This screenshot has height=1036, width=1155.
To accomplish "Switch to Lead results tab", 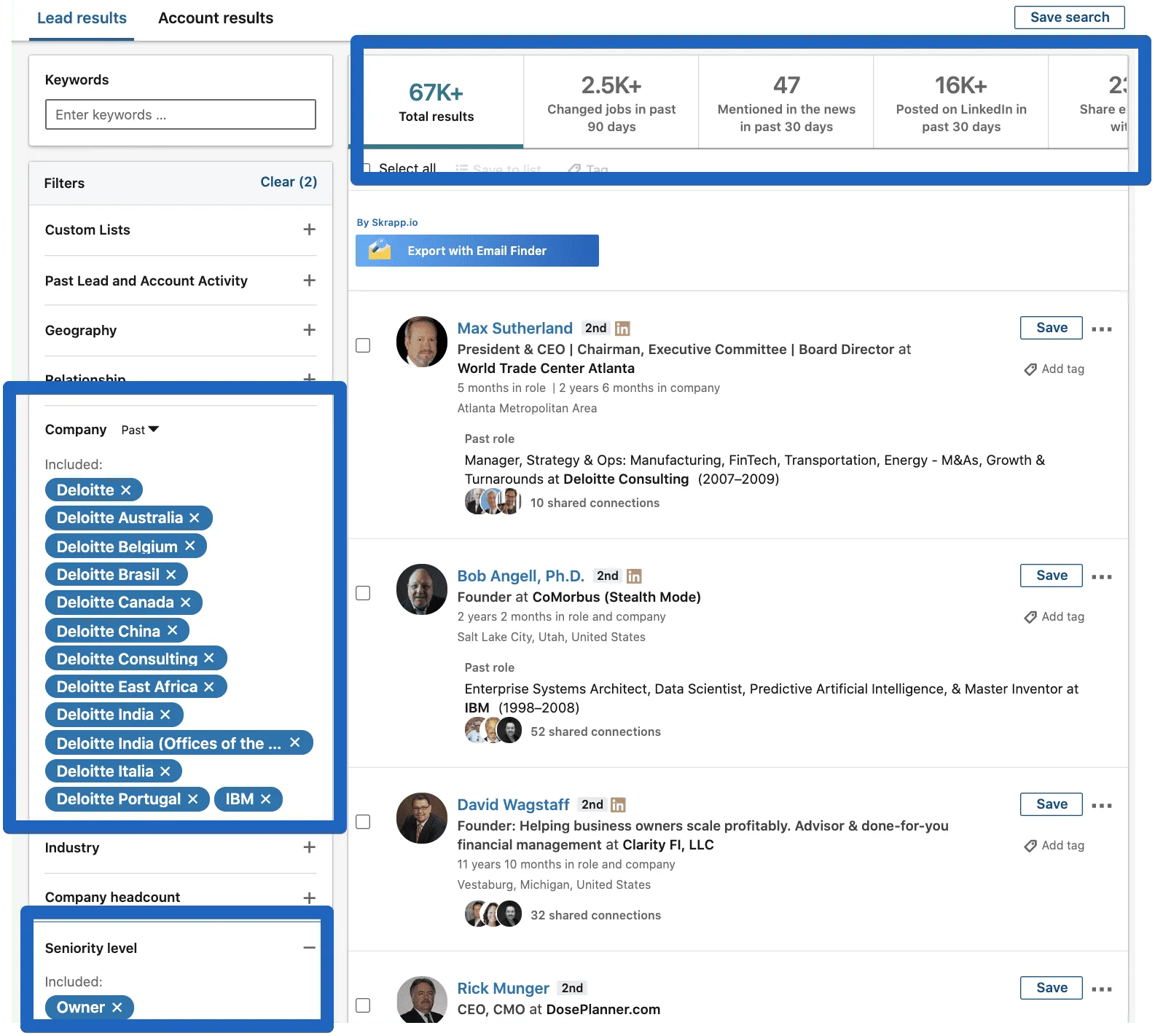I will [x=82, y=18].
